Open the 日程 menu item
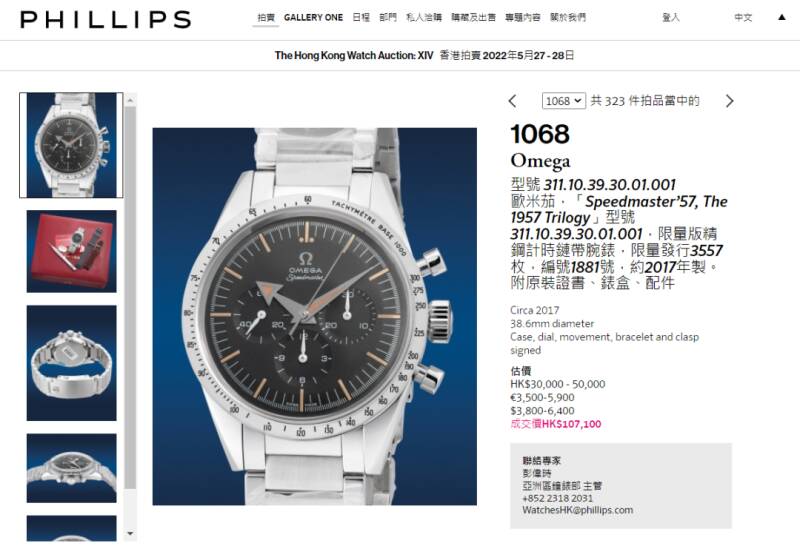Viewport: 800px width, 560px height. (x=361, y=17)
